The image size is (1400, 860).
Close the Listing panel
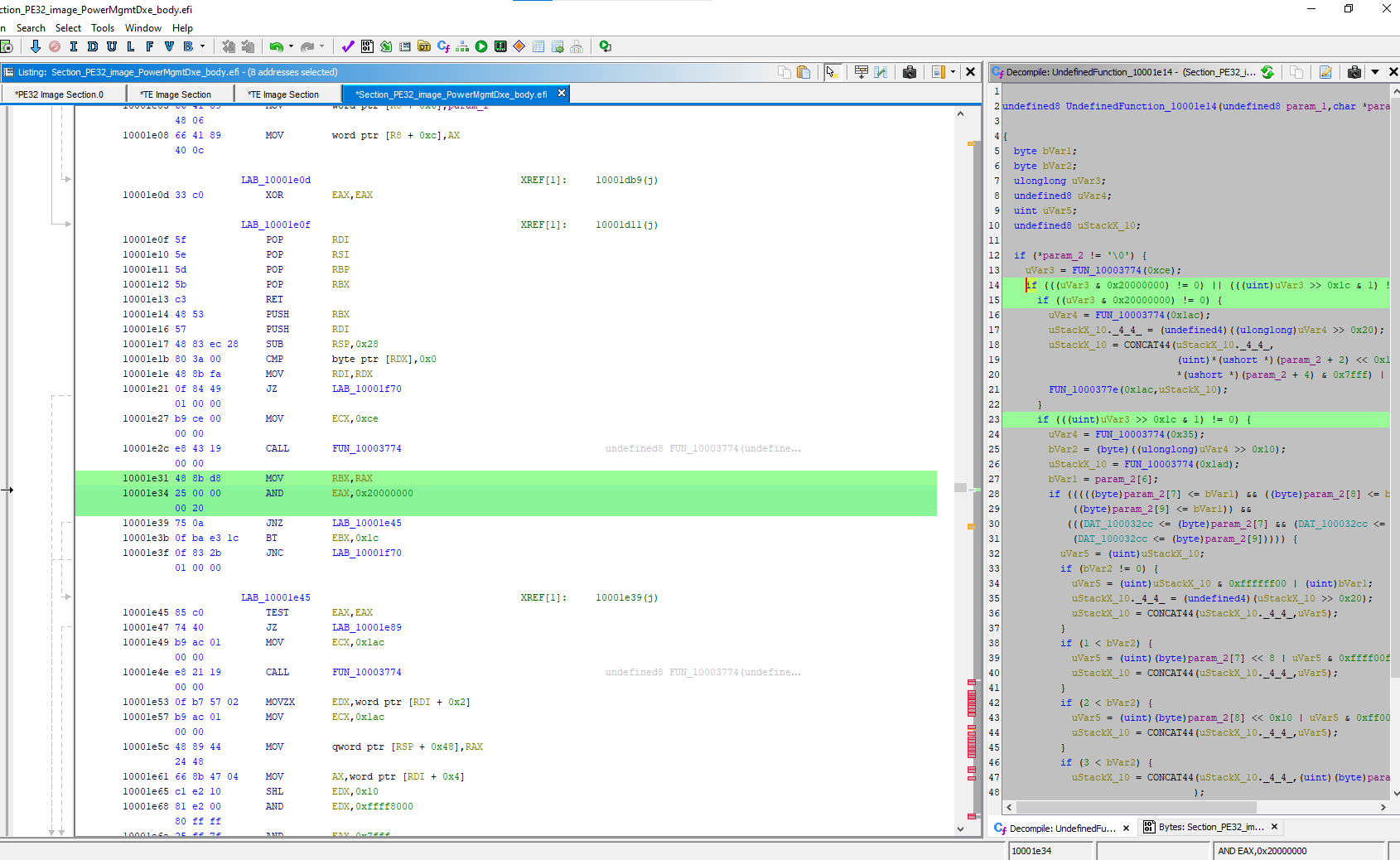click(x=971, y=72)
